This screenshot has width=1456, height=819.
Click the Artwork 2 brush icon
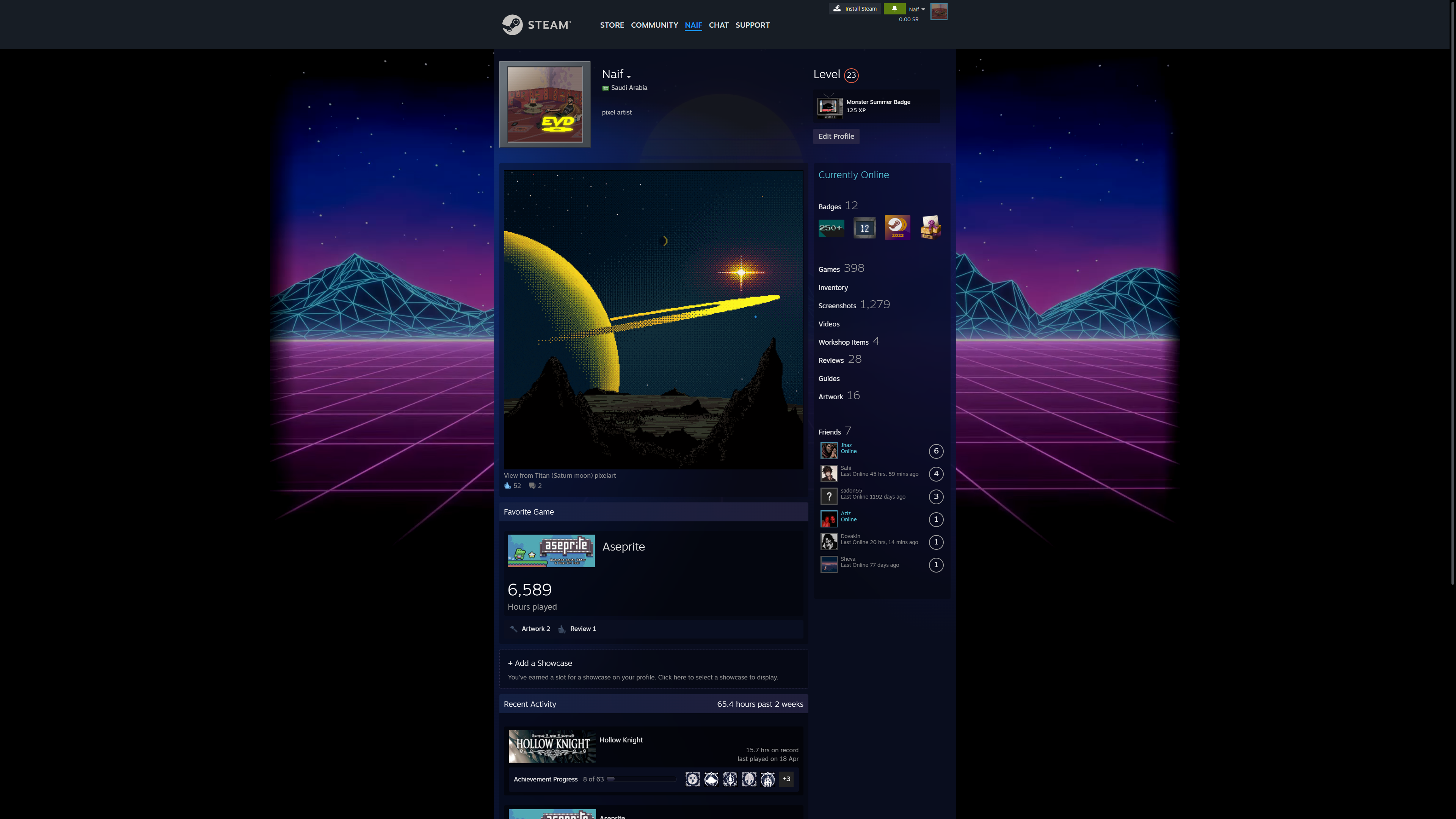pyautogui.click(x=513, y=629)
